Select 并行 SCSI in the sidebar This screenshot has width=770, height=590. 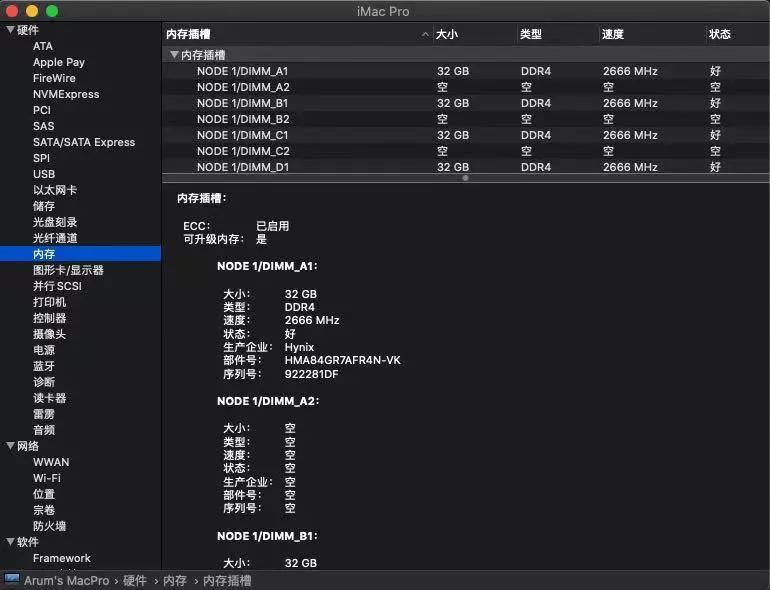tap(57, 286)
